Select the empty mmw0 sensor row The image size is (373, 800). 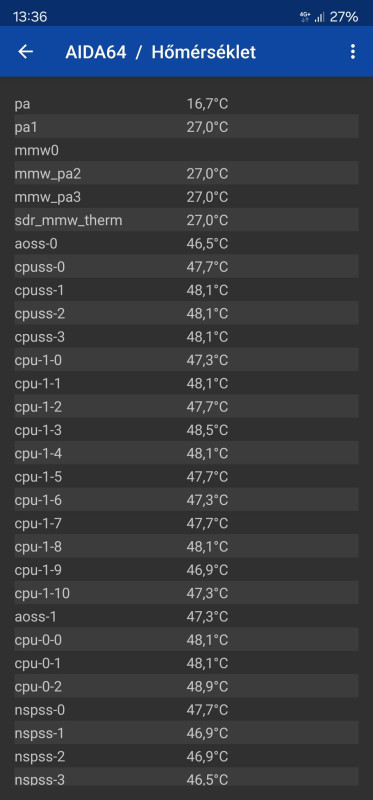tap(186, 151)
